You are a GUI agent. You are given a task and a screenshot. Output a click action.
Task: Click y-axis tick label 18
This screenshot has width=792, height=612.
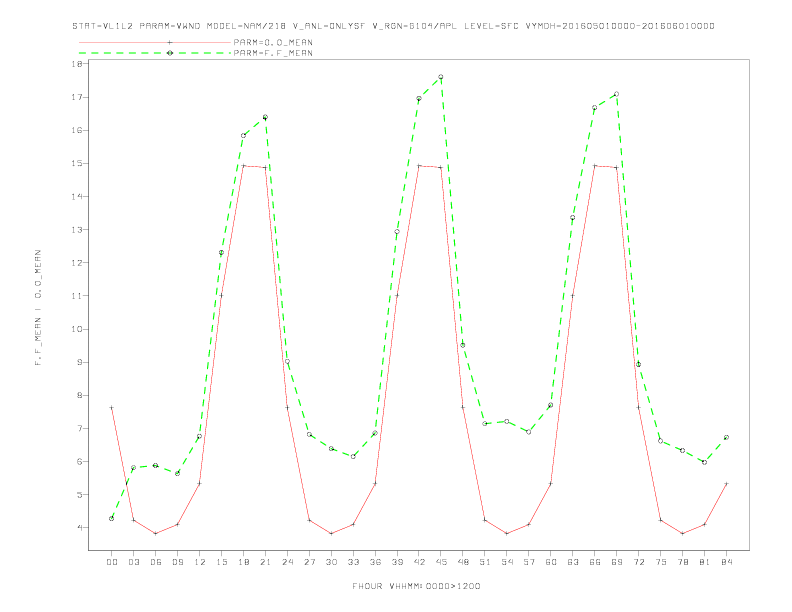tap(77, 64)
